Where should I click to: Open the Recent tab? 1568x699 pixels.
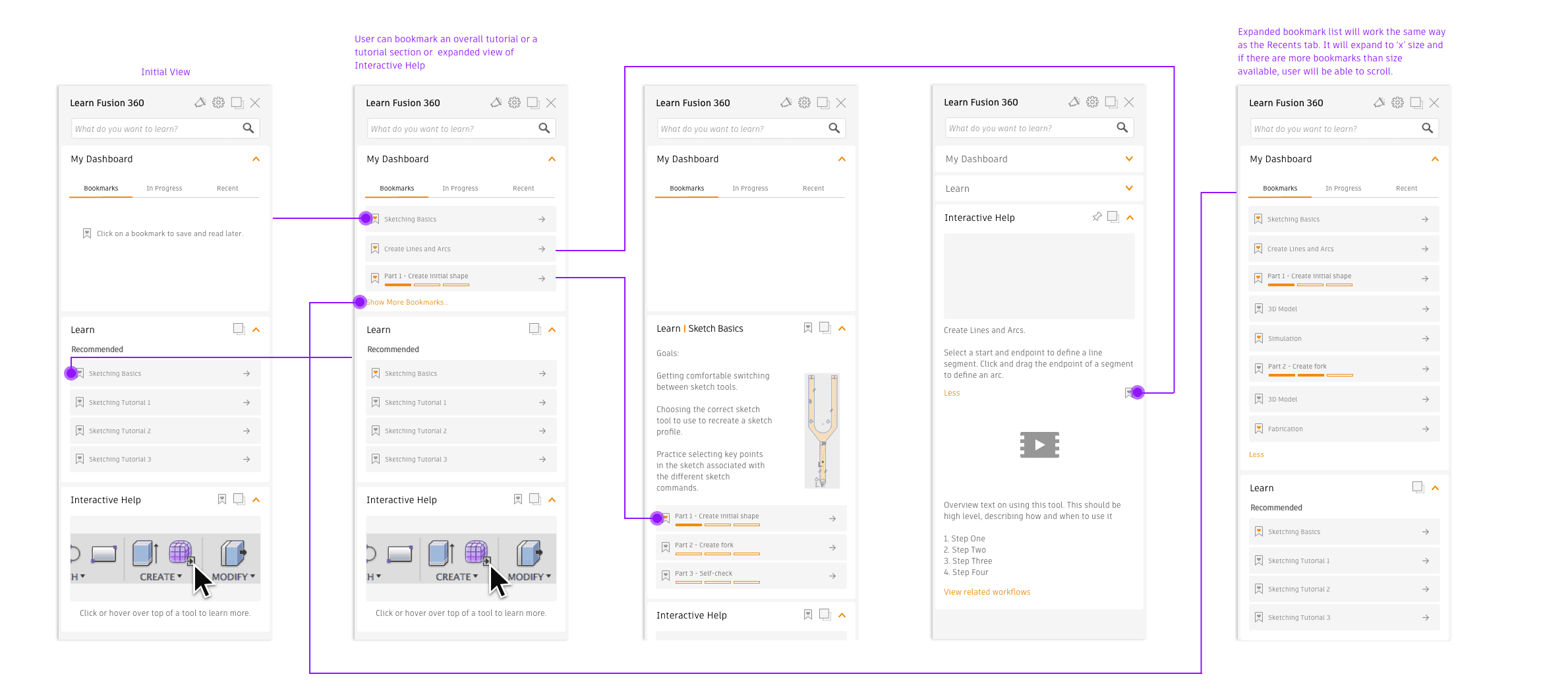pos(227,188)
